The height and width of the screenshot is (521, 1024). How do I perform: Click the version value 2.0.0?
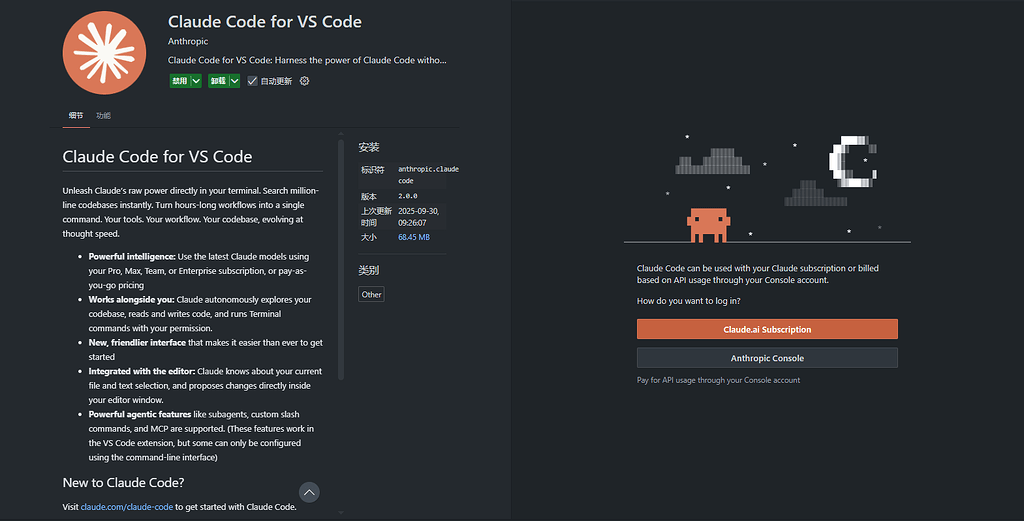[408, 196]
